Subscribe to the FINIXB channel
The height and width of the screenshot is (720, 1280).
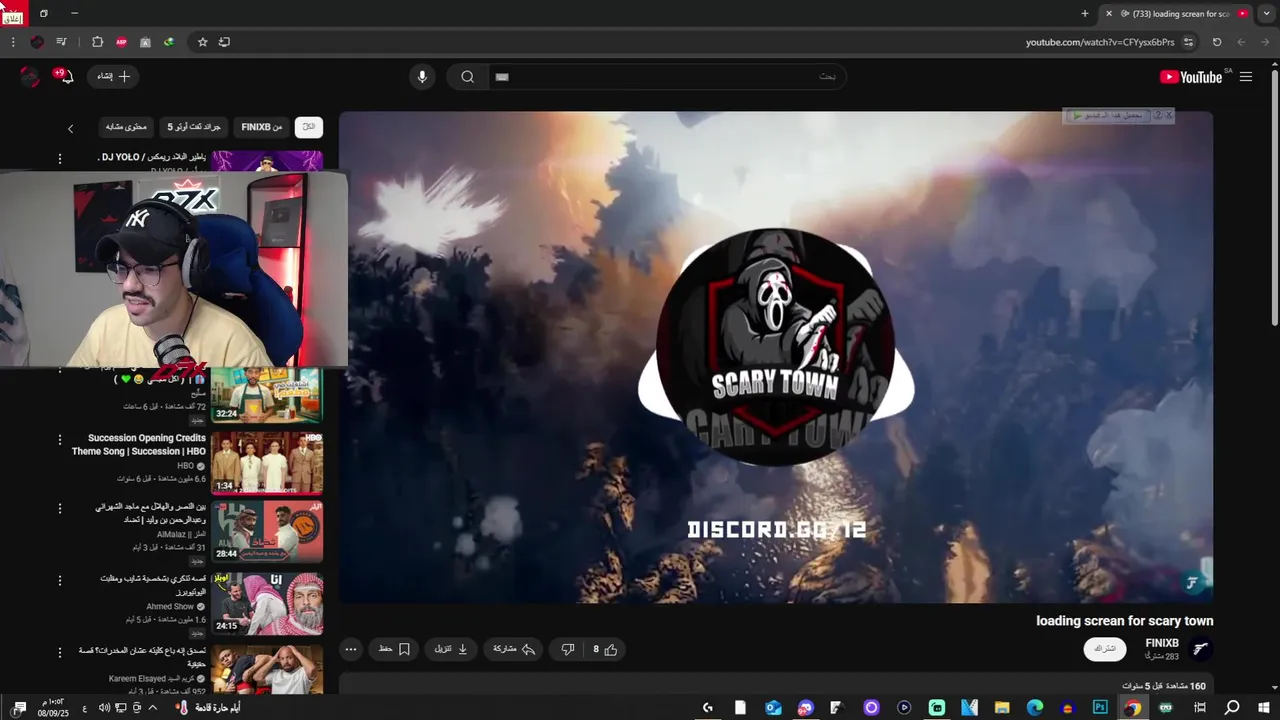(x=1104, y=649)
